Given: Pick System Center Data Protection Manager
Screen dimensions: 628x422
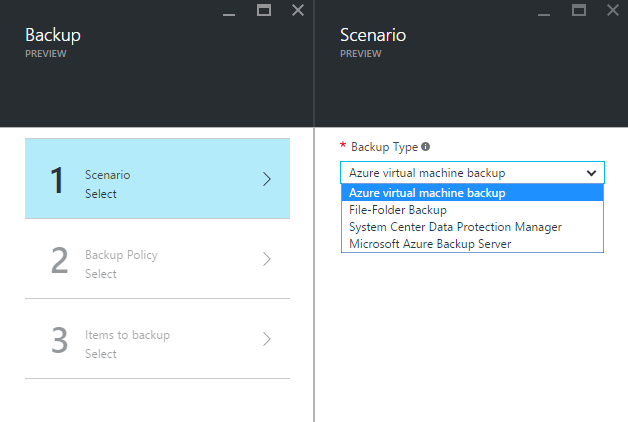Looking at the screenshot, I should tap(472, 227).
